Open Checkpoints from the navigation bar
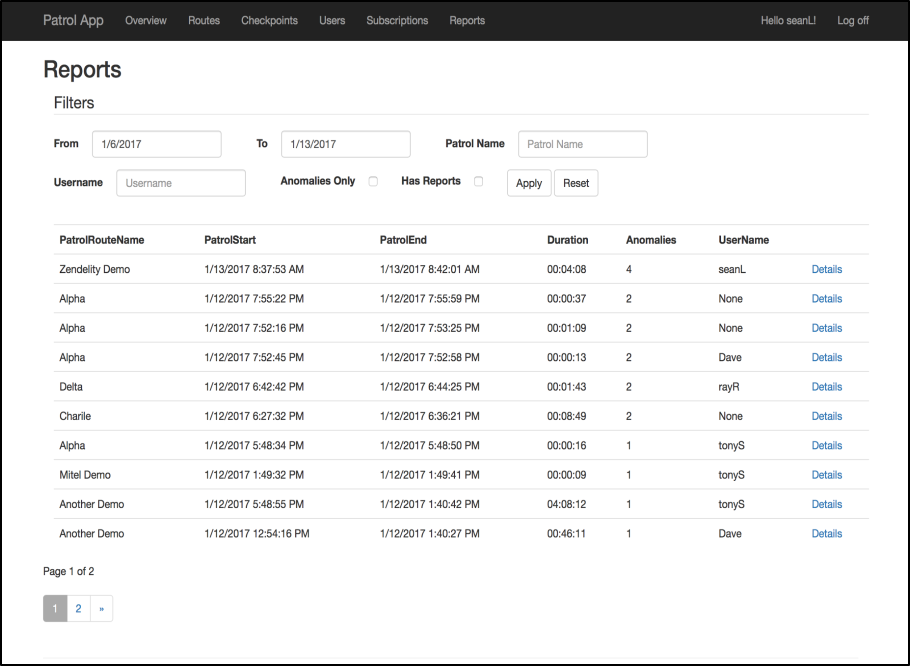 (269, 21)
